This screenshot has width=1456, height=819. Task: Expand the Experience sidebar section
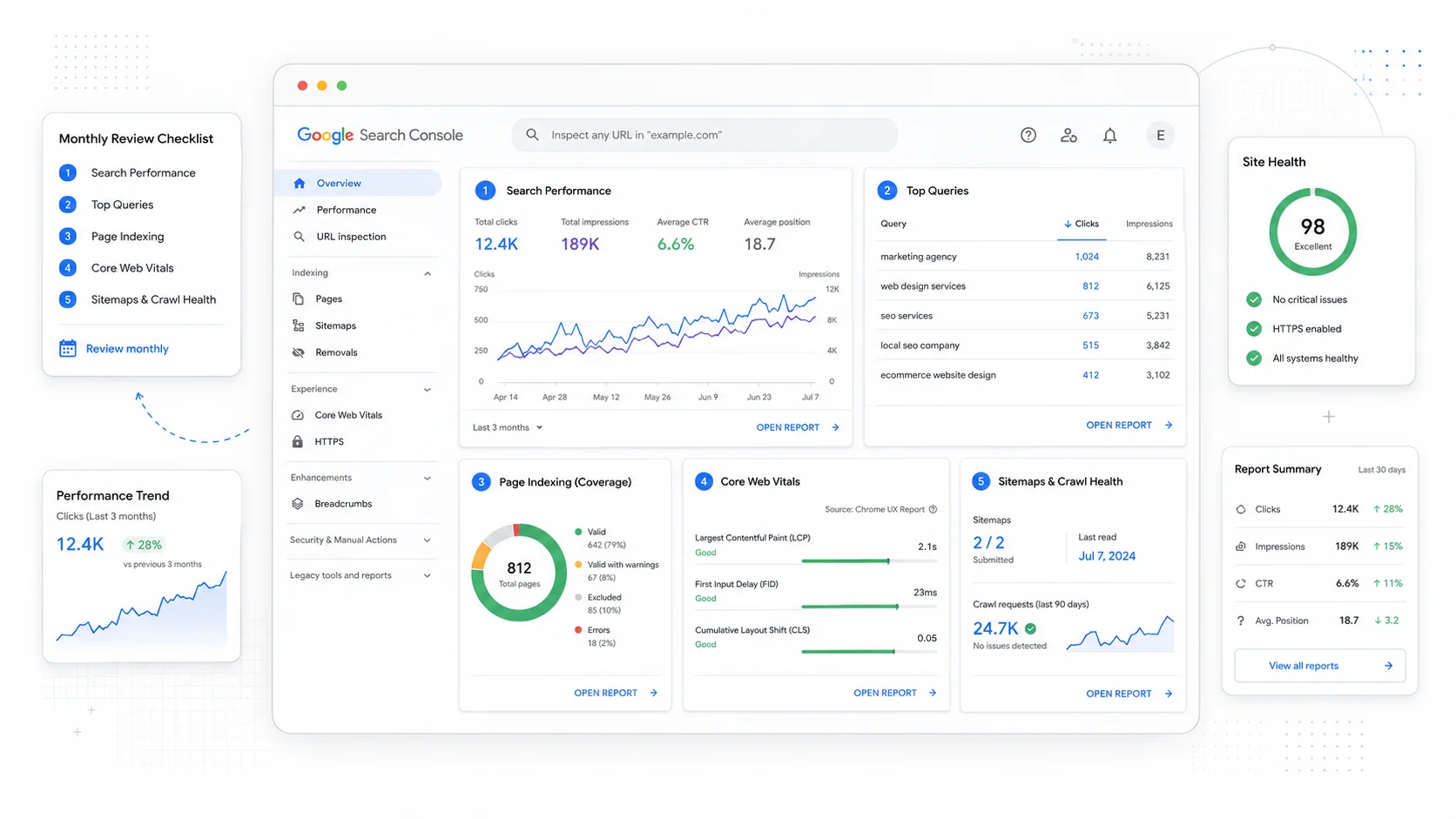click(x=428, y=389)
